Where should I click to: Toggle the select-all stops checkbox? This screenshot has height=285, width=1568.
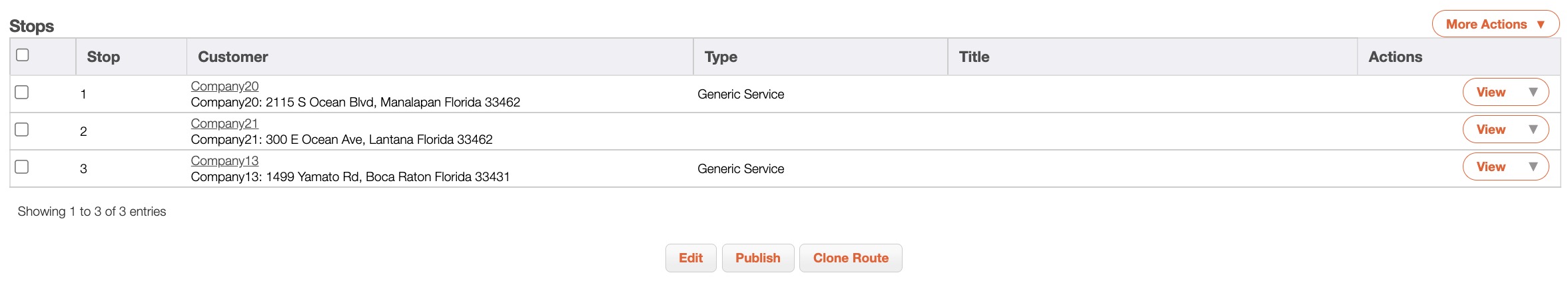23,55
